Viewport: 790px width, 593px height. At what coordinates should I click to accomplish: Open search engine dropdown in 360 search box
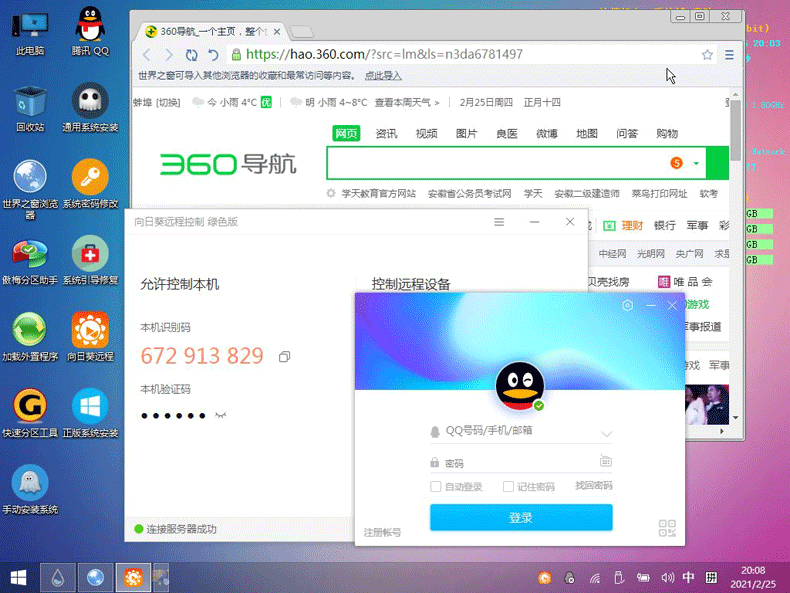pyautogui.click(x=696, y=163)
